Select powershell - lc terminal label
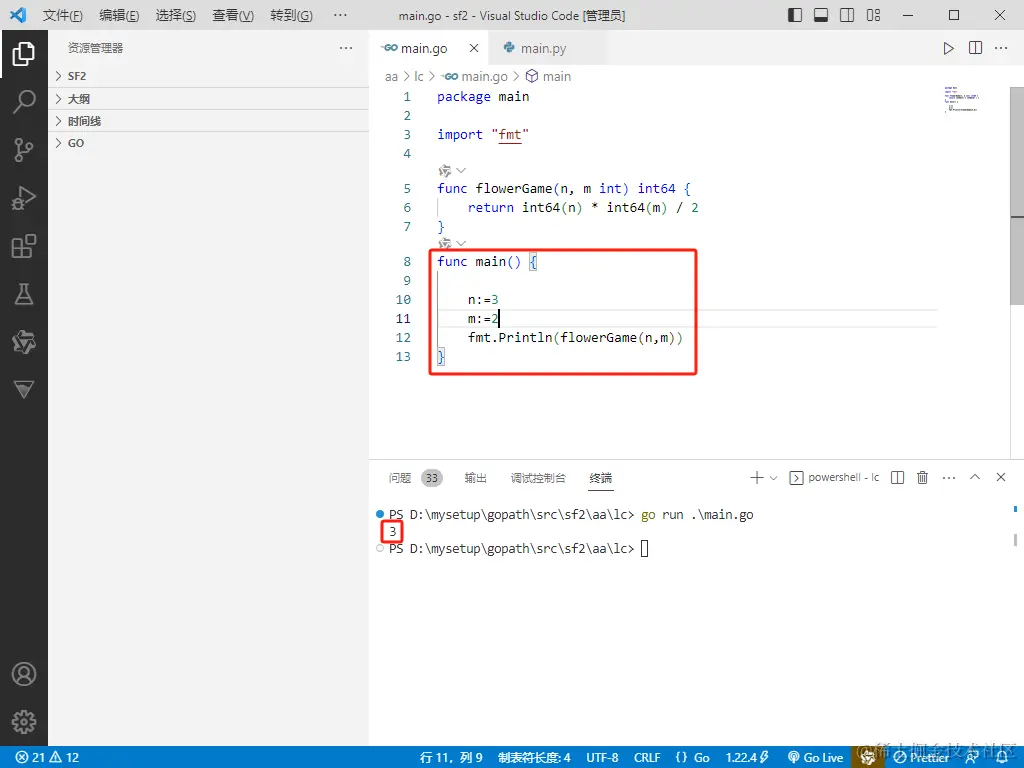The image size is (1024, 768). tap(835, 477)
